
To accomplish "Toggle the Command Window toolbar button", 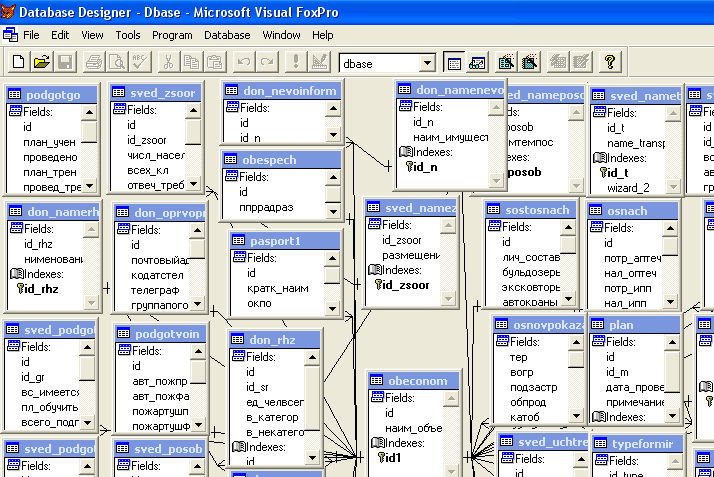I will pos(454,62).
